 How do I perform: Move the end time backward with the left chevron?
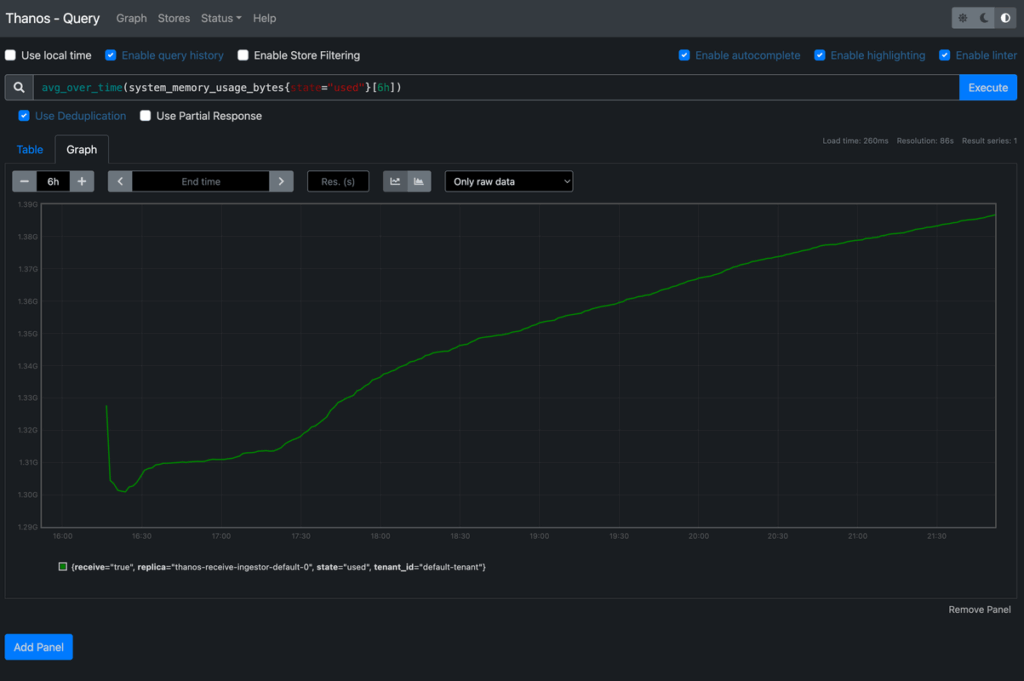(x=120, y=182)
